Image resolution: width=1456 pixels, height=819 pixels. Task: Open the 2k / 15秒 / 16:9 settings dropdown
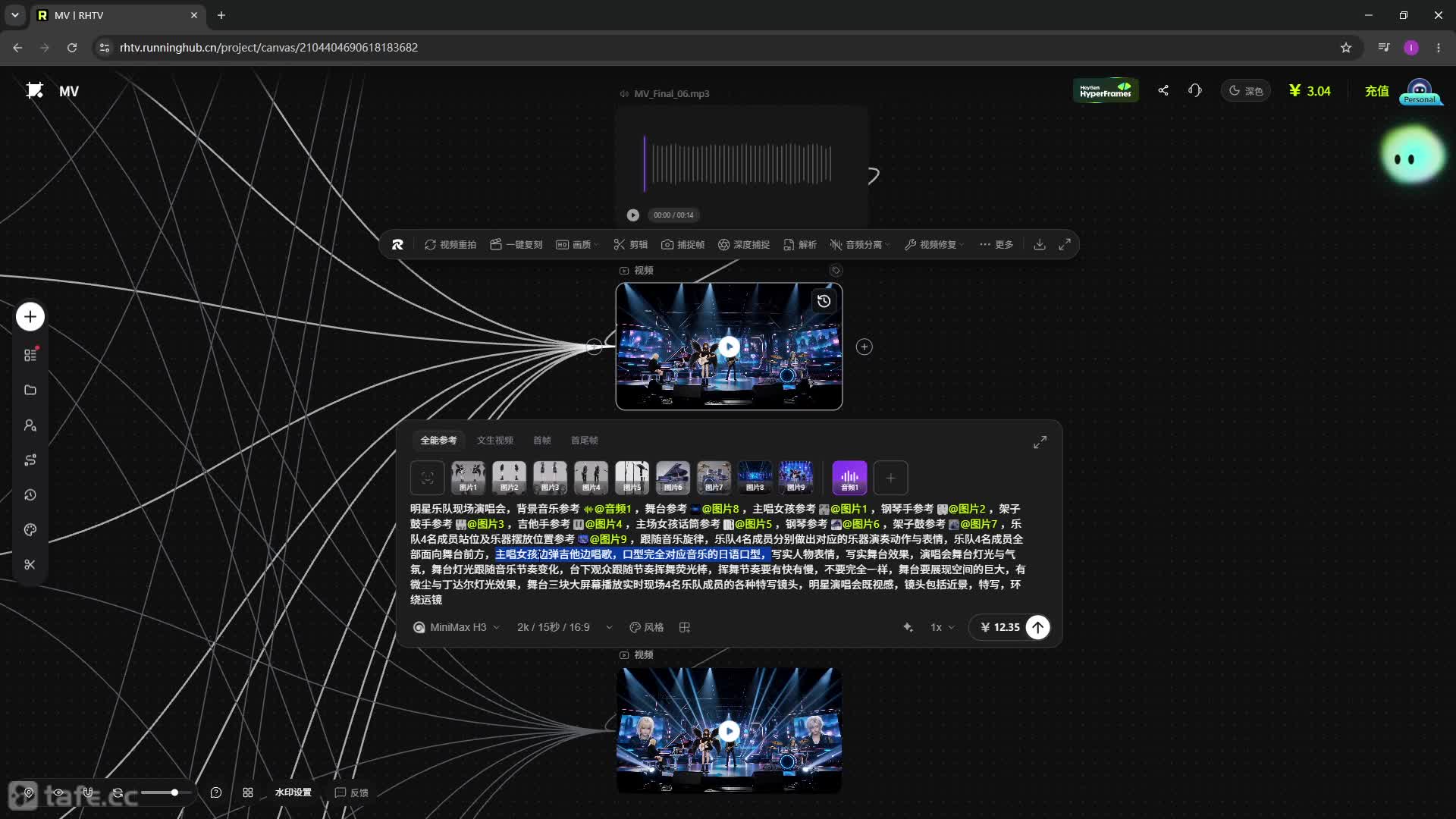click(x=565, y=627)
